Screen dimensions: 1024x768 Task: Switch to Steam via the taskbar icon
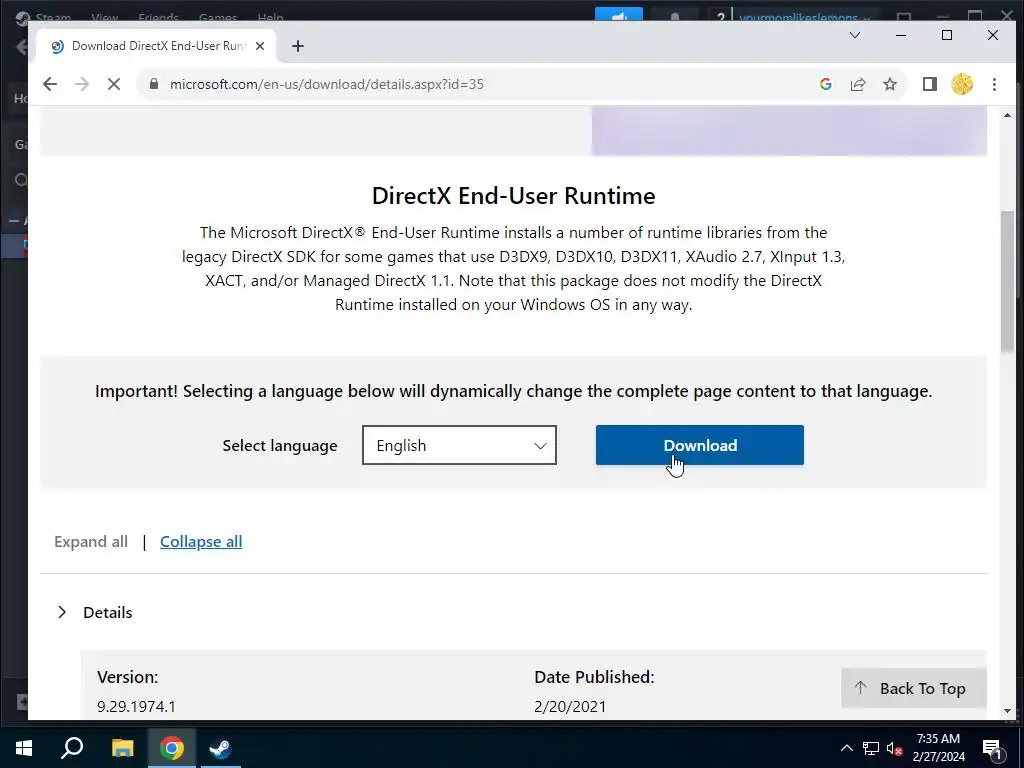pyautogui.click(x=220, y=748)
